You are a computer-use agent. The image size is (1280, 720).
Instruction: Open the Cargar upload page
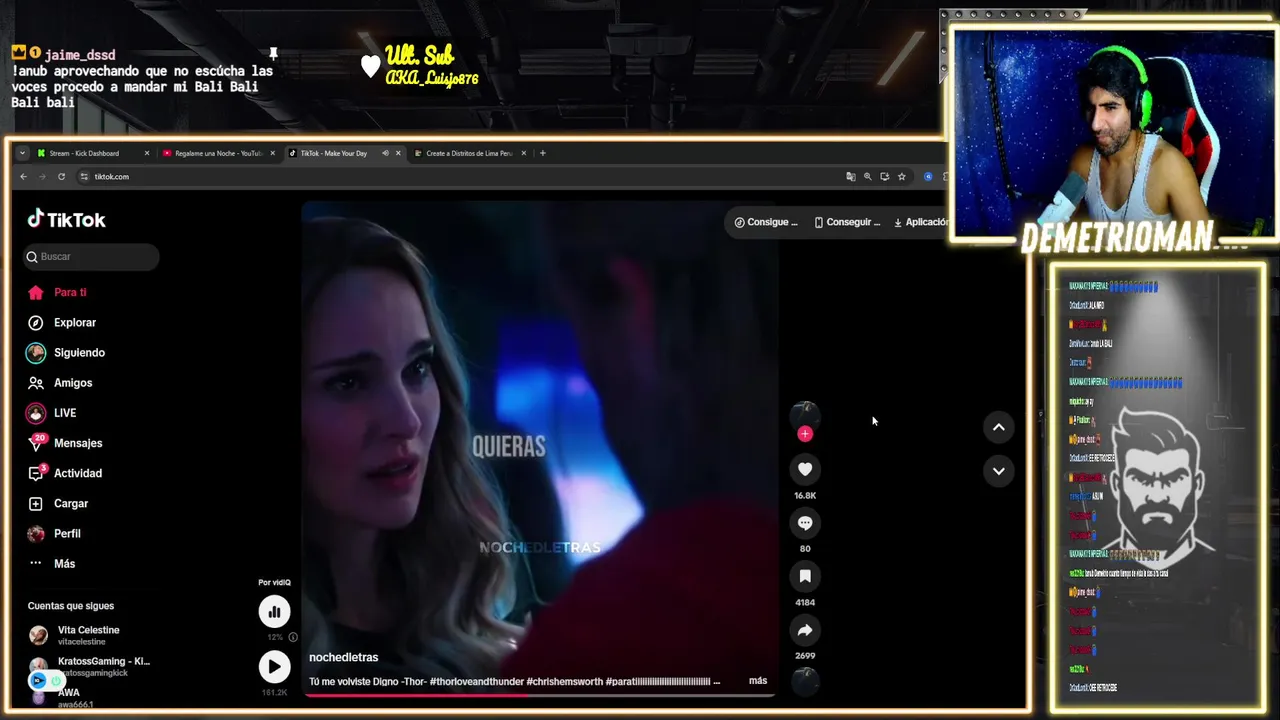pyautogui.click(x=70, y=503)
